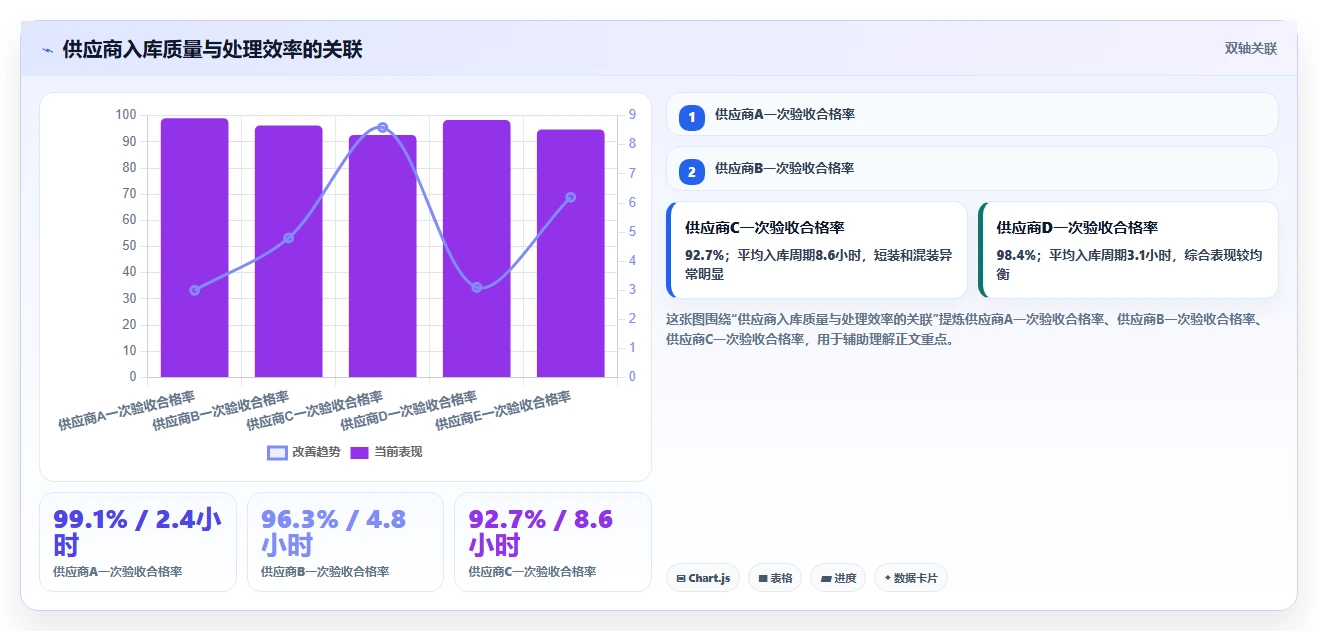This screenshot has height=631, width=1318.
Task: Click right axis value 9
Action: coord(632,115)
